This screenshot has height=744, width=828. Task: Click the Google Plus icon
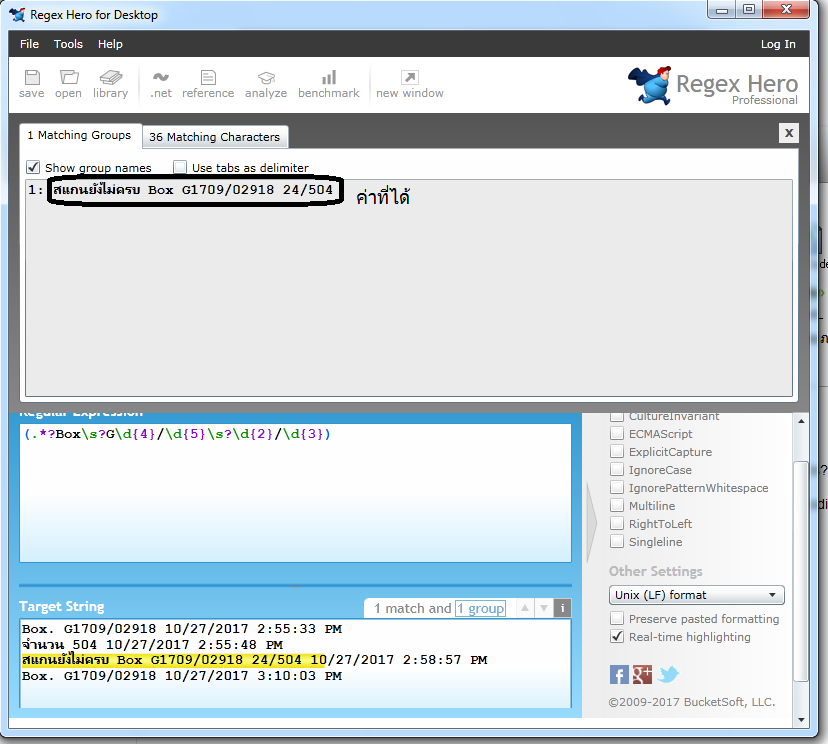click(642, 674)
